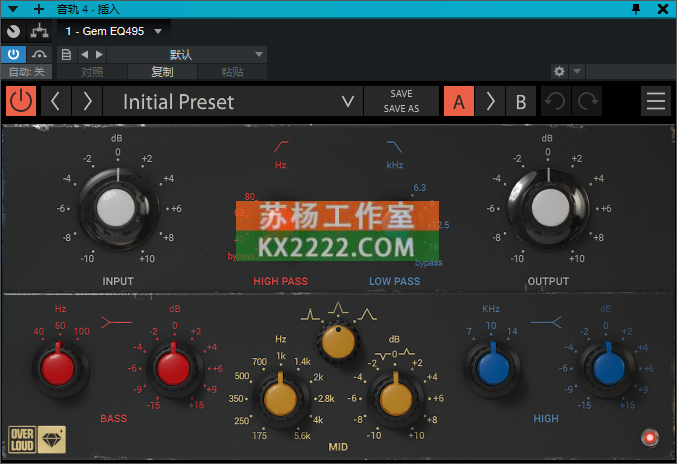The image size is (677, 464).
Task: Click the HIGH frequency blue knob
Action: (x=493, y=368)
